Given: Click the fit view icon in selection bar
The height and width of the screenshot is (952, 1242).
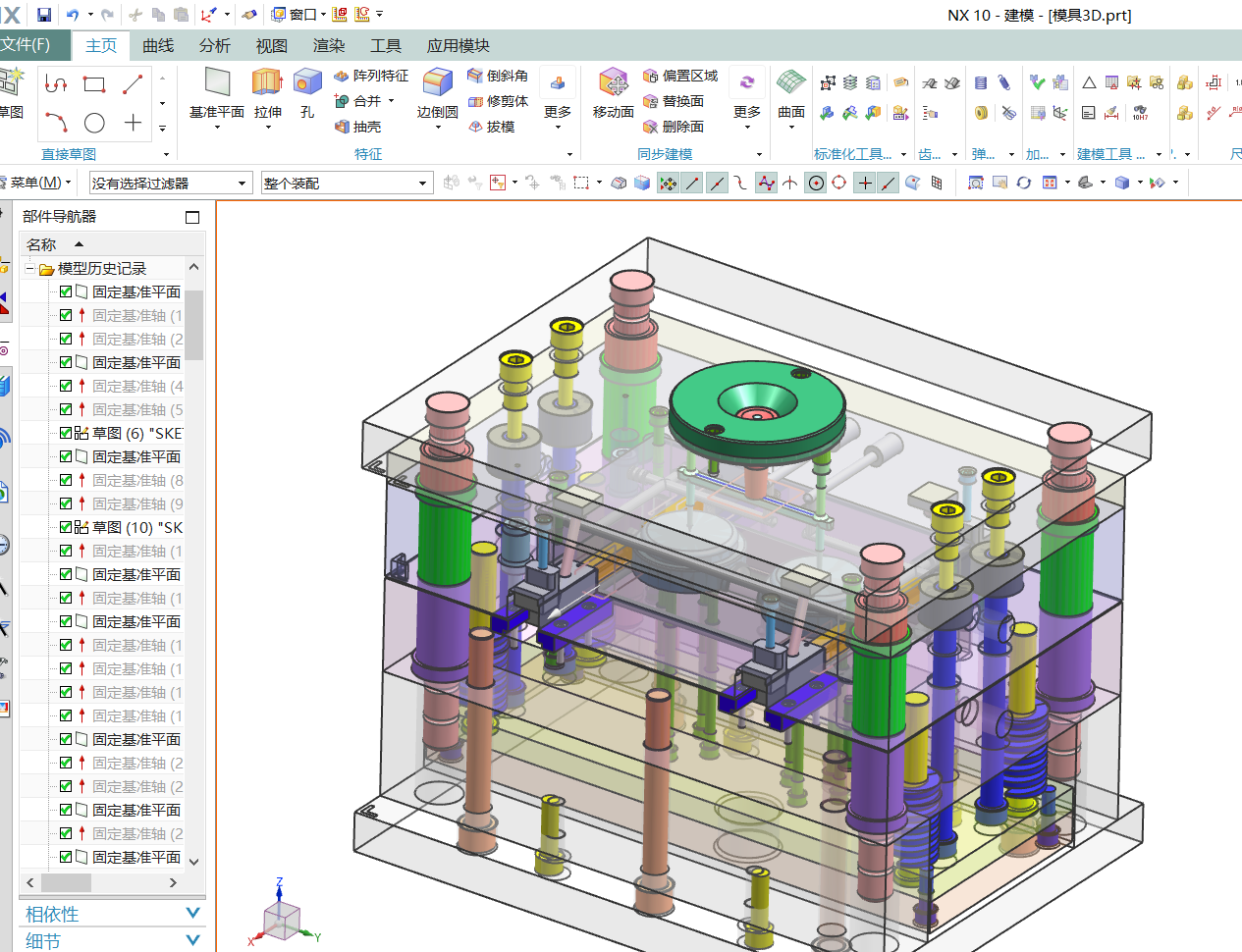Looking at the screenshot, I should coord(976,183).
